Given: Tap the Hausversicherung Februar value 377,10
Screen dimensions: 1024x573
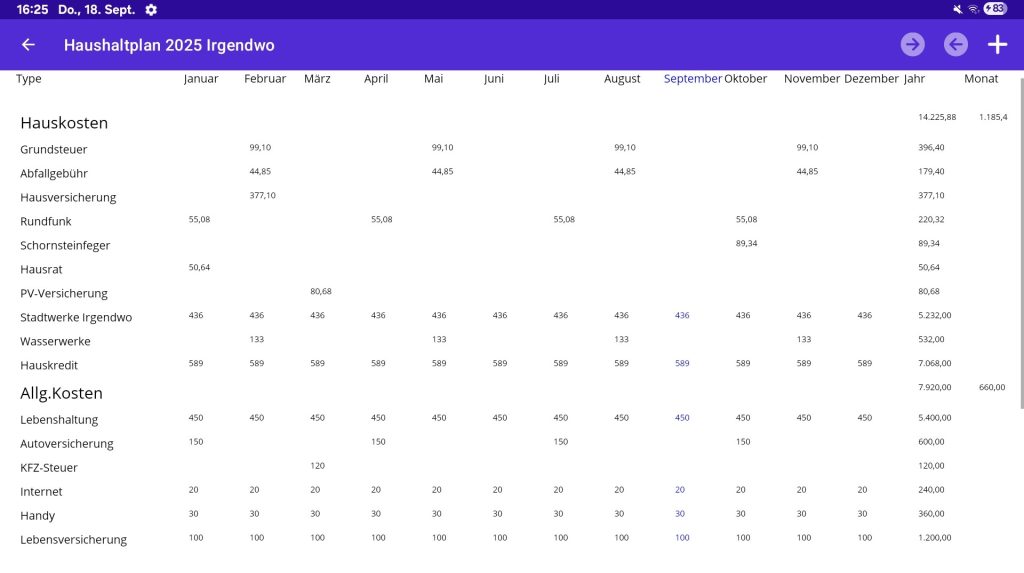Looking at the screenshot, I should [x=262, y=196].
